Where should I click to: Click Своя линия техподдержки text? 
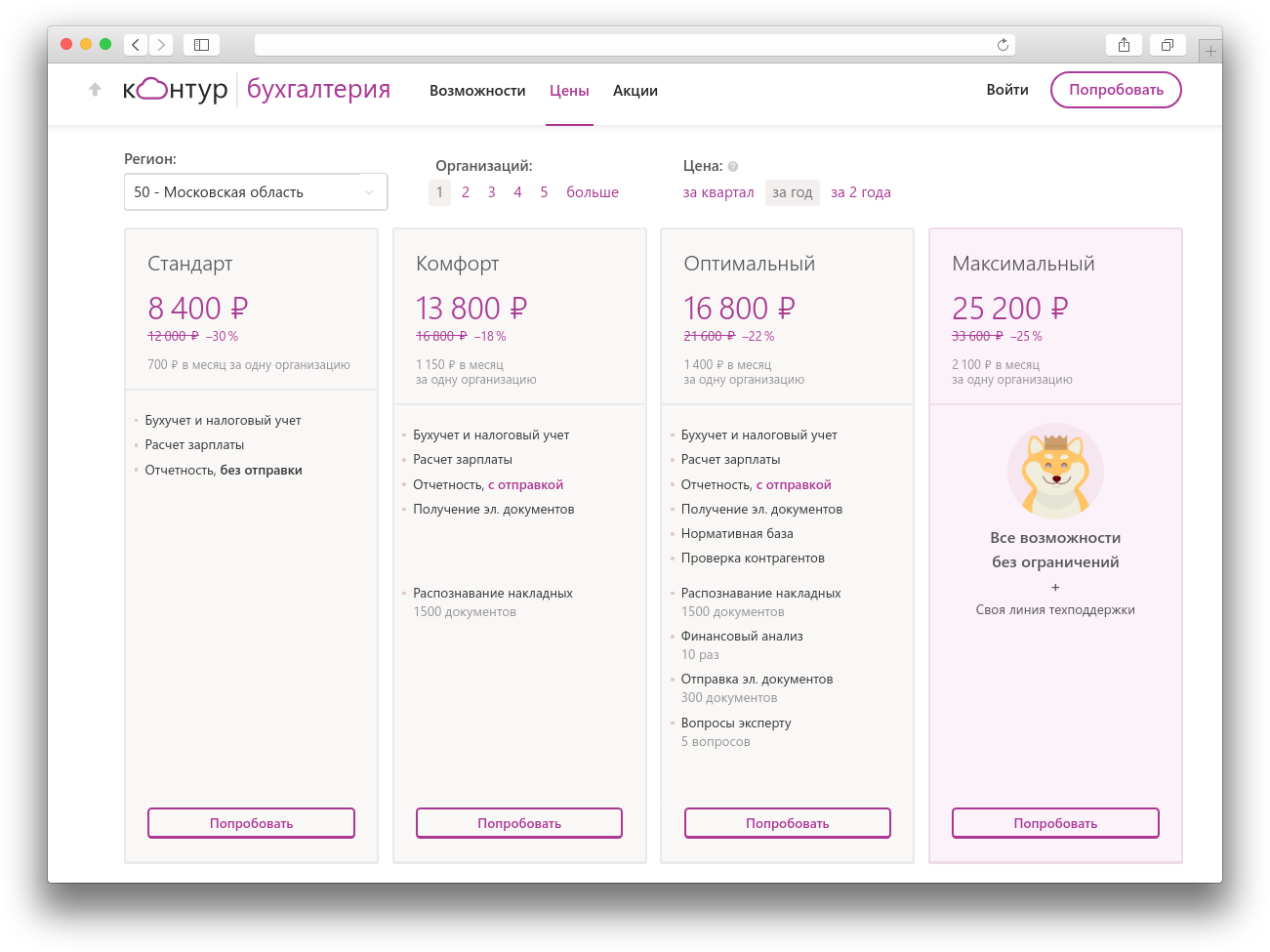pos(1055,610)
